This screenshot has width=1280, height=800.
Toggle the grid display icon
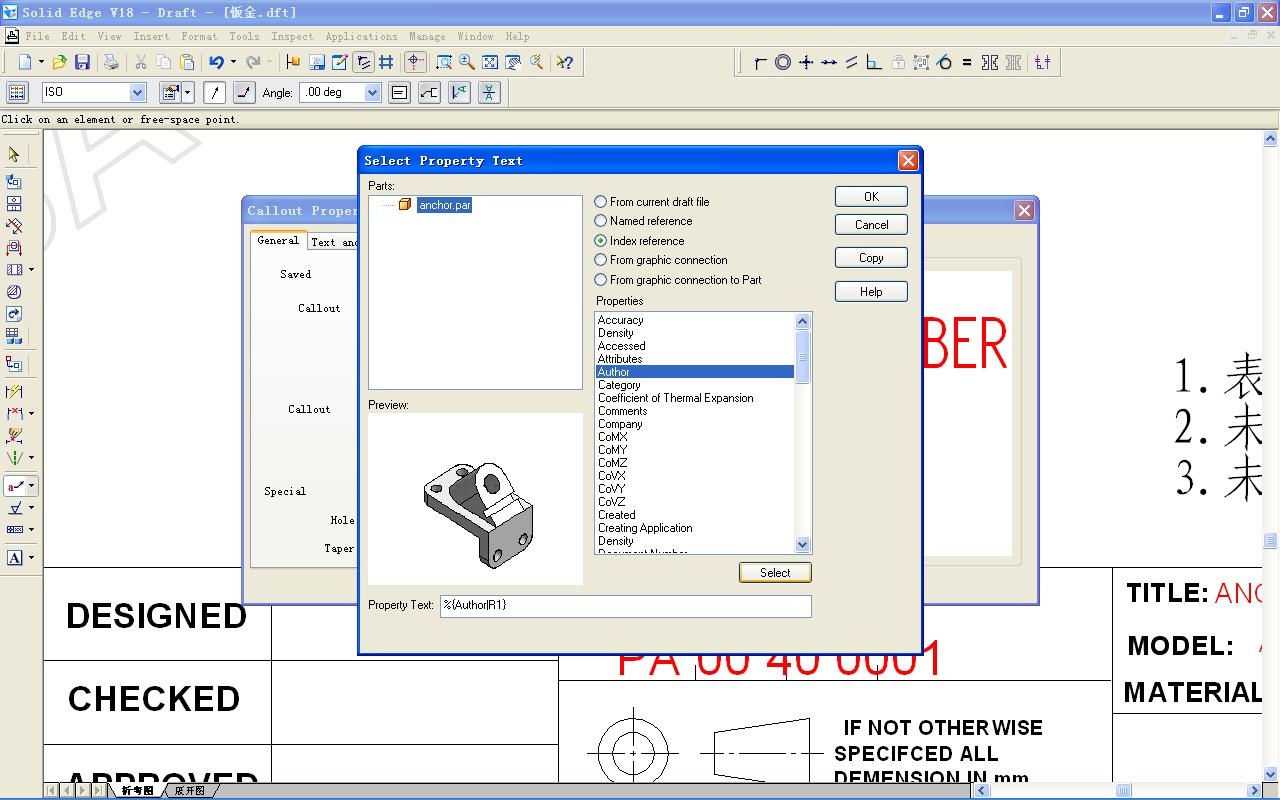(385, 62)
